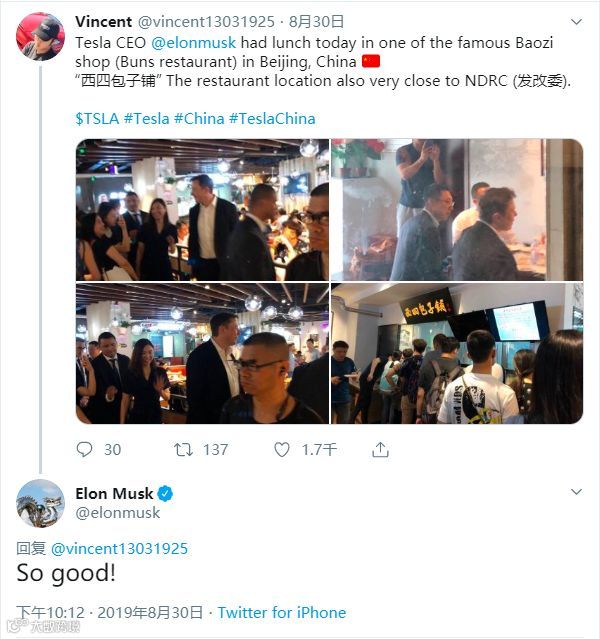600x639 pixels.
Task: Open top-right photo thumbnail
Action: coord(457,209)
